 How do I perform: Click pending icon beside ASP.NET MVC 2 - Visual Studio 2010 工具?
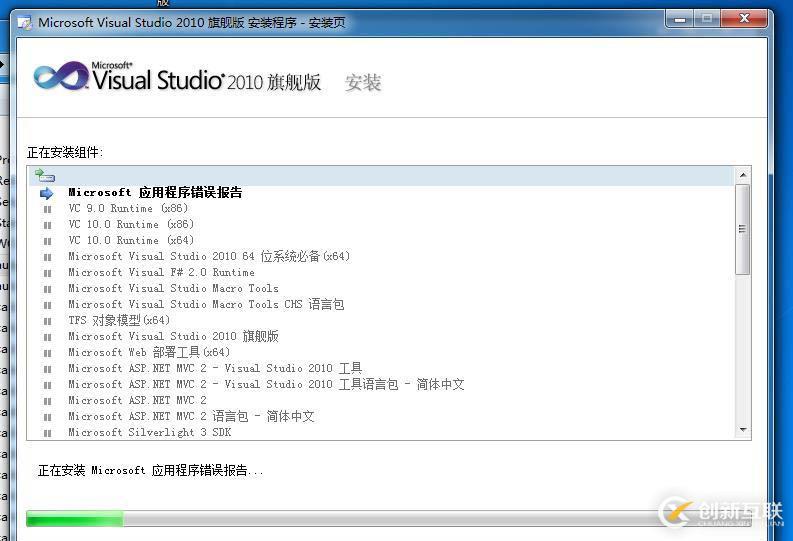pos(48,369)
